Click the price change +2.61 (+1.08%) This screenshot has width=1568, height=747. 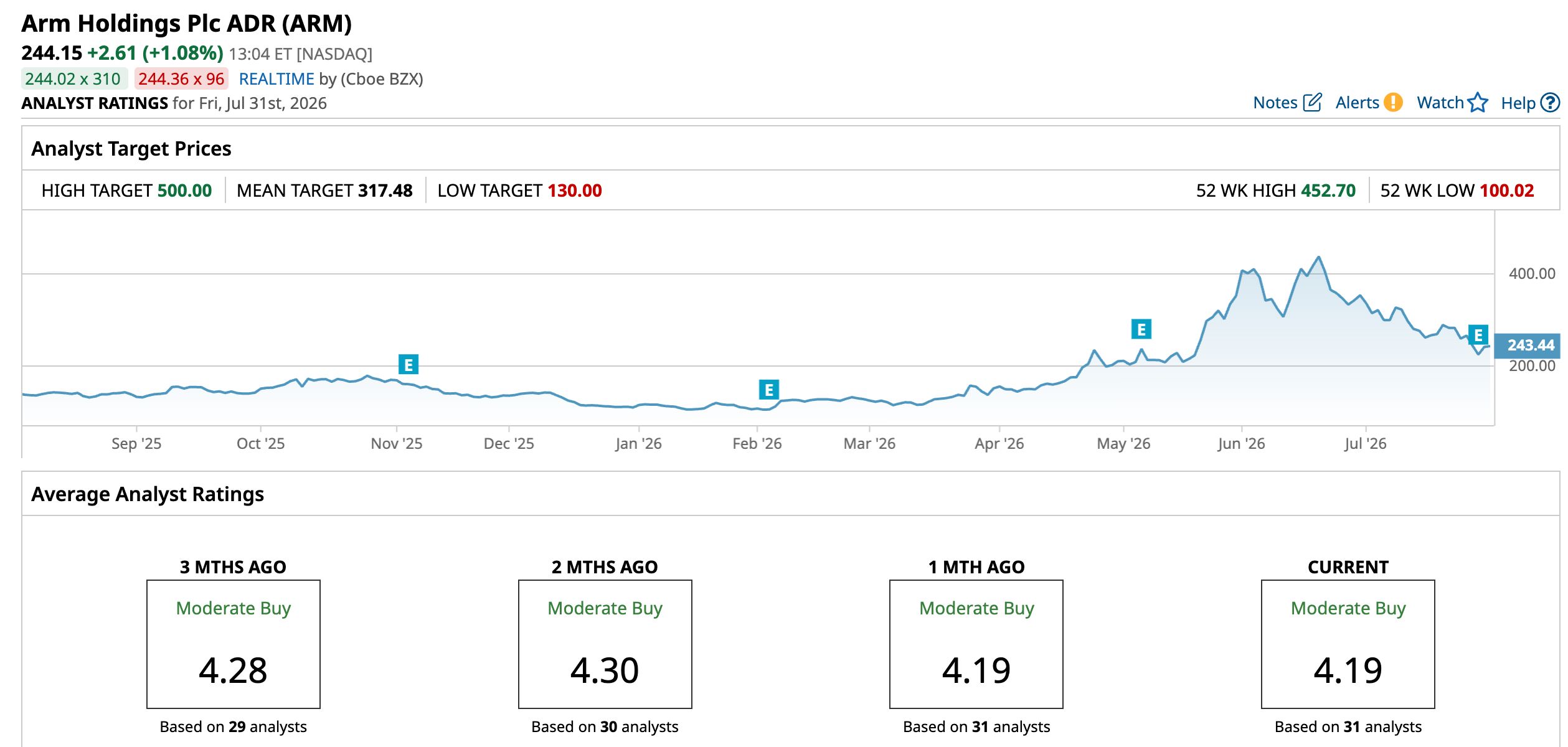pos(155,53)
